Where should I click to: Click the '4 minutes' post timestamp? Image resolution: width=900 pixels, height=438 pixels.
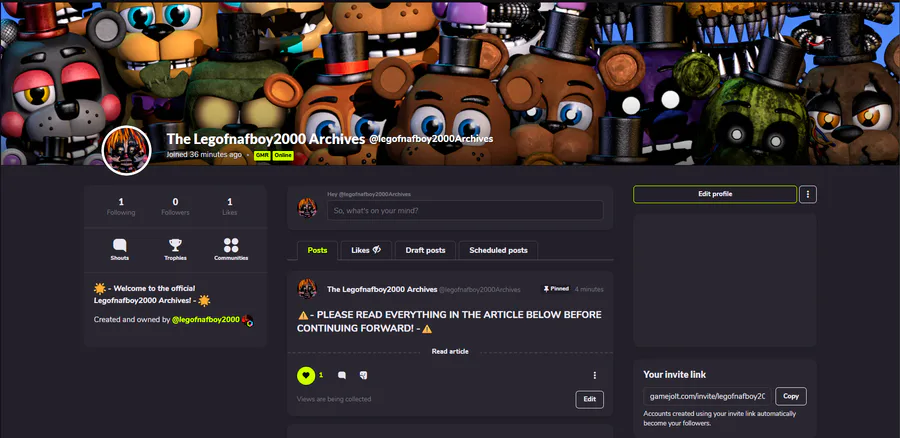[589, 289]
